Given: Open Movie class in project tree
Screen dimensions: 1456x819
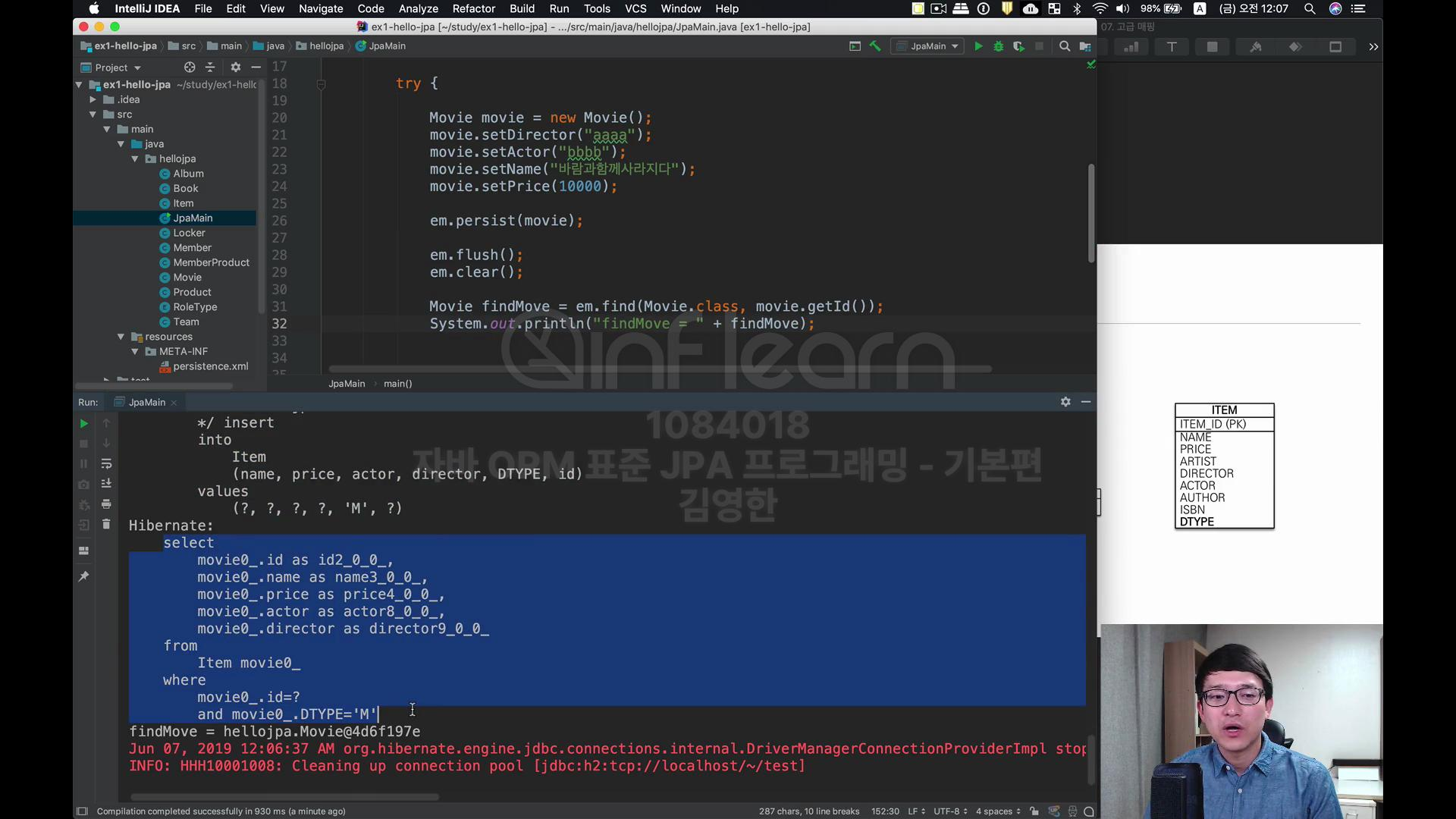Looking at the screenshot, I should click(x=187, y=278).
